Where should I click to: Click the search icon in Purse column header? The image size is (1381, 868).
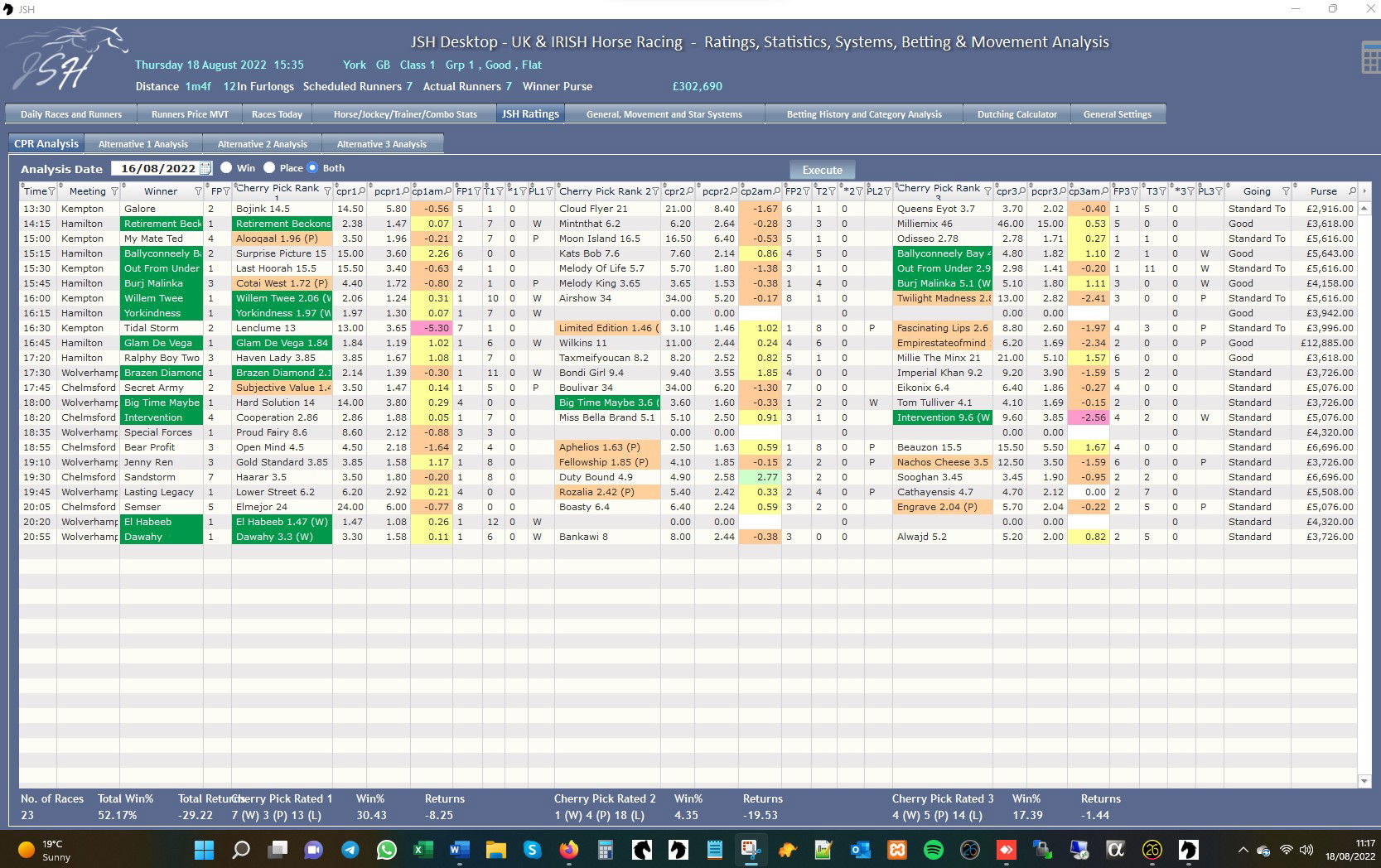point(1352,191)
